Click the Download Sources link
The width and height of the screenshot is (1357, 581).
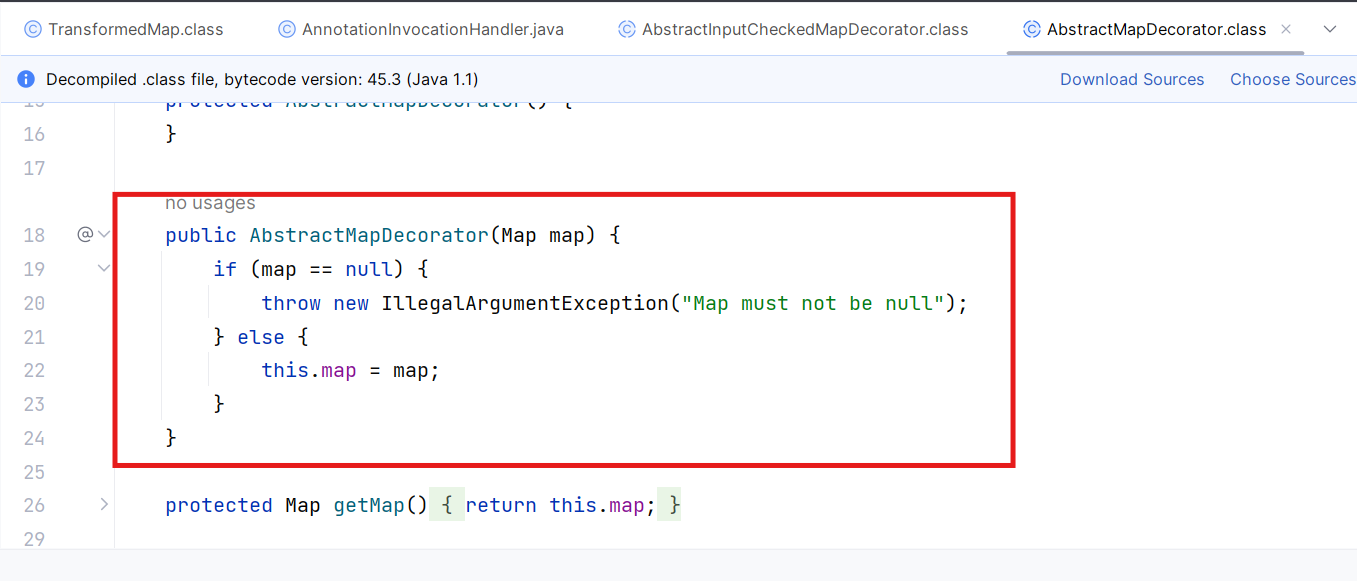[x=1132, y=79]
